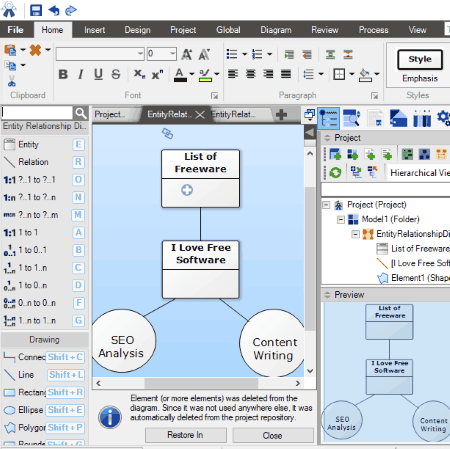Open the font name combo box
The width and height of the screenshot is (450, 449).
pos(100,54)
